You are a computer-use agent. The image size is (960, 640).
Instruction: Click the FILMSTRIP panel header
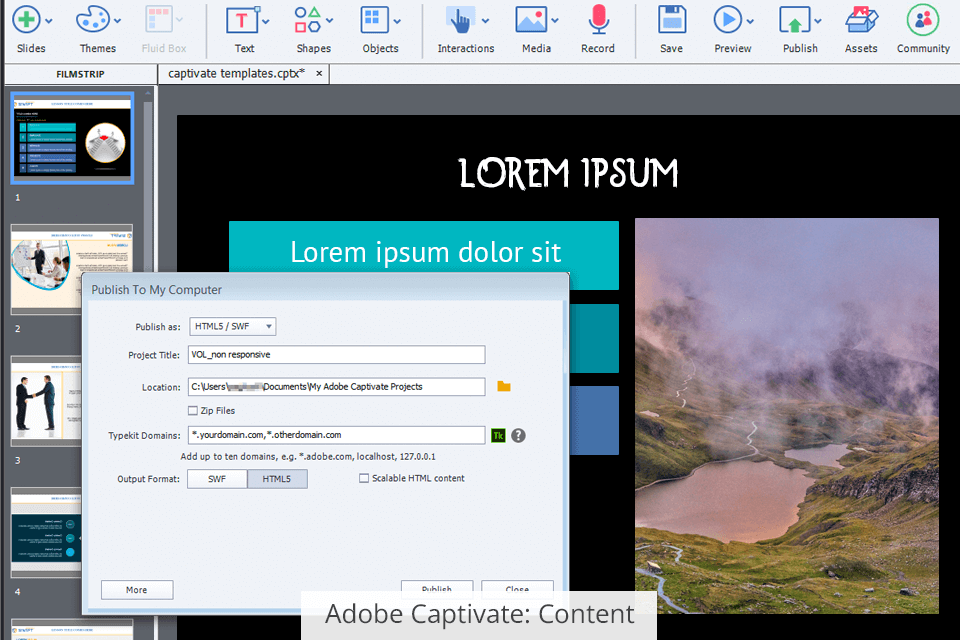[80, 74]
